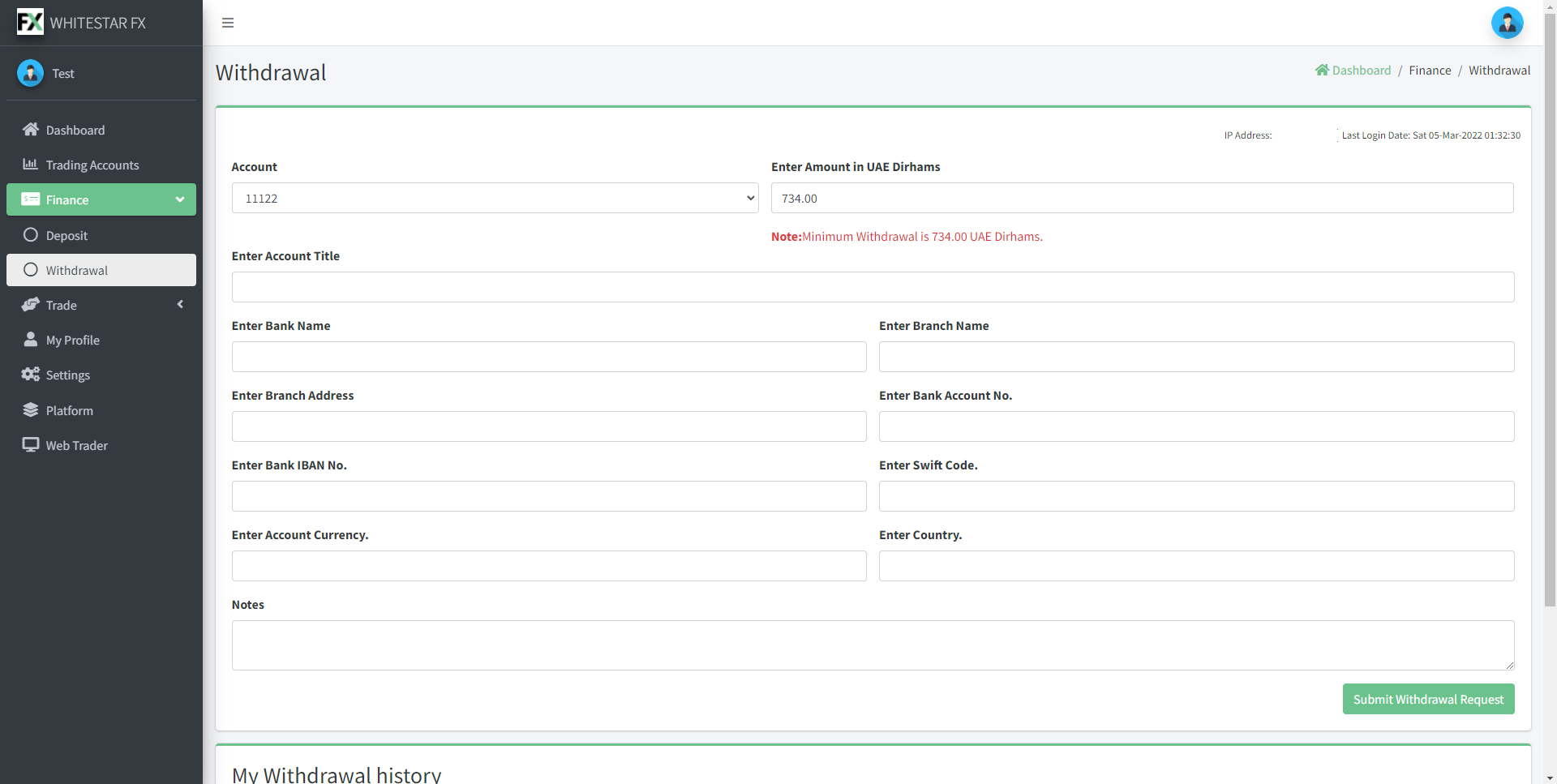Open the Trading Accounts menu item
1557x784 pixels.
coord(101,165)
